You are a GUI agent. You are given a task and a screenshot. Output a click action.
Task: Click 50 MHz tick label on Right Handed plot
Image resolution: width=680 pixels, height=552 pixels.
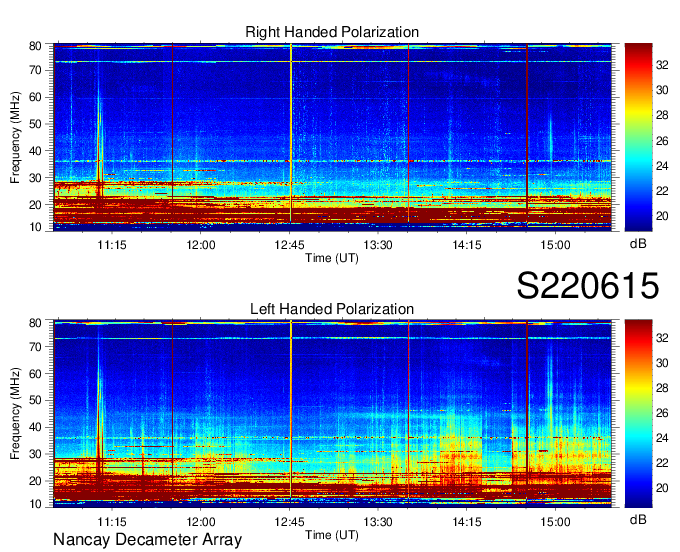tap(35, 124)
